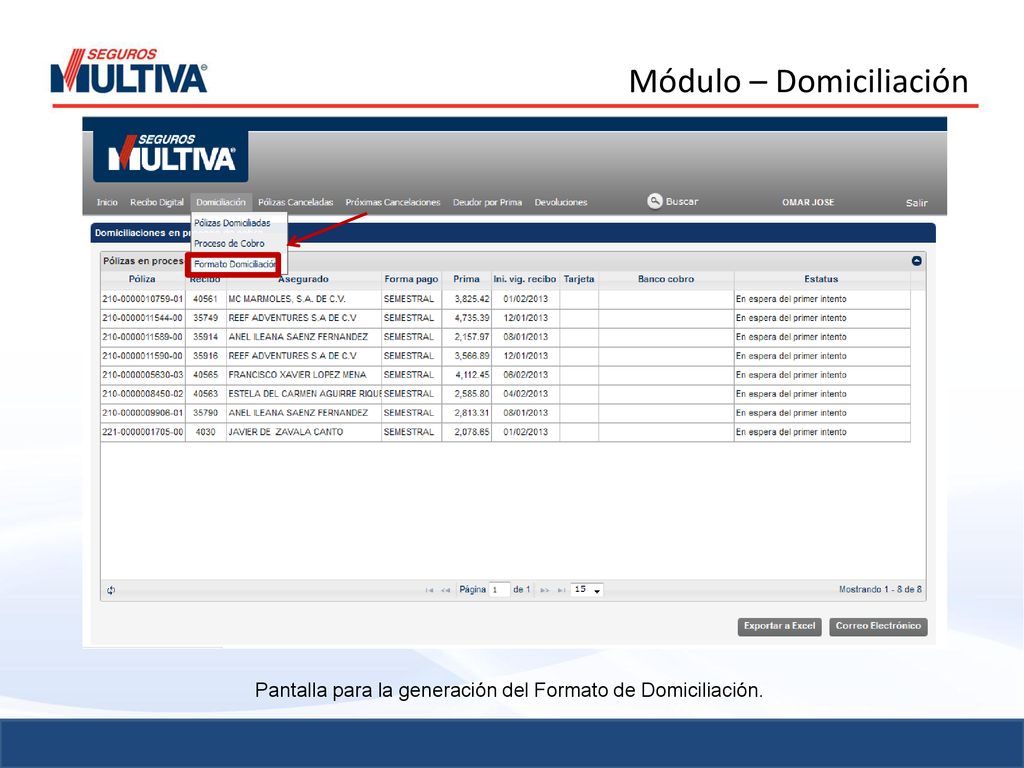
Task: Click JAVIER DE ZAVALA CANTO cell
Action: pos(304,432)
